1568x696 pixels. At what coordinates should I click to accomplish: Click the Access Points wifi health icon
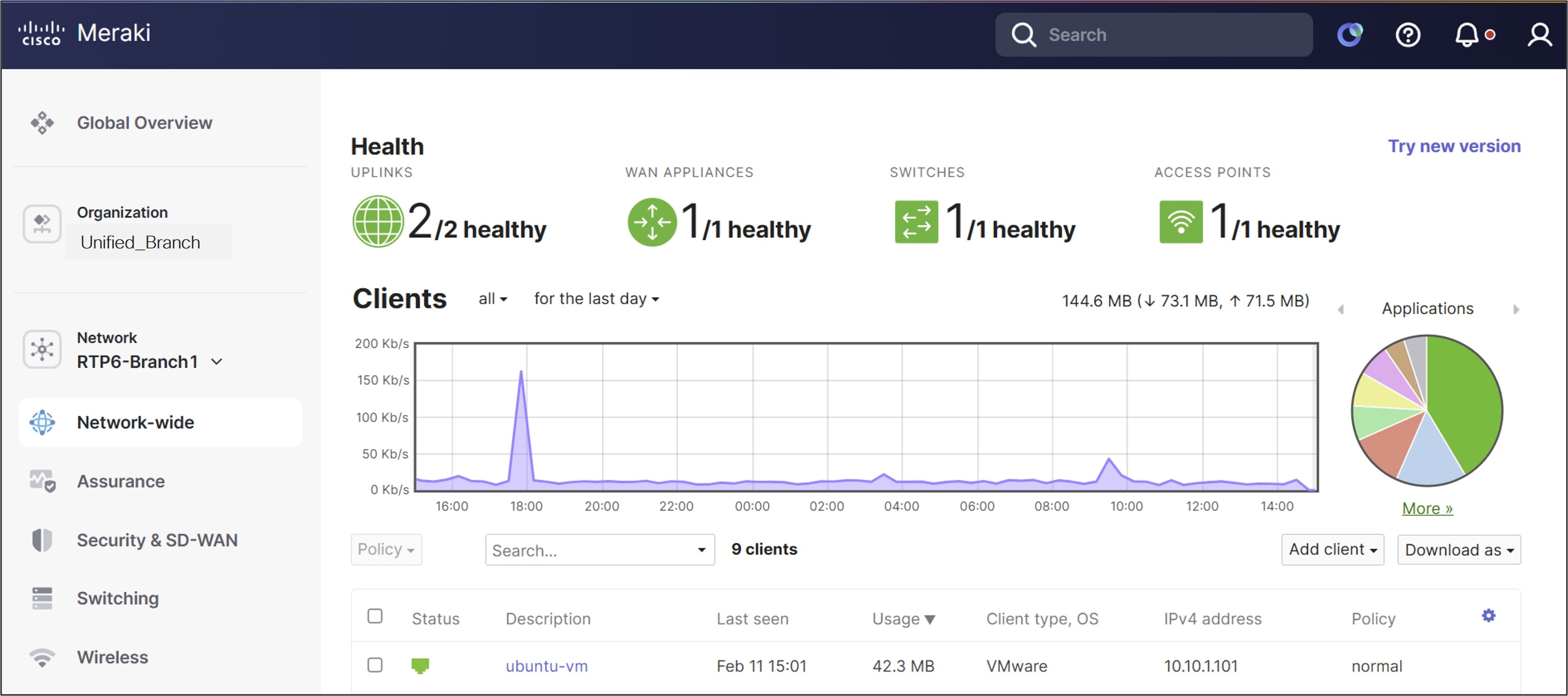(1180, 221)
